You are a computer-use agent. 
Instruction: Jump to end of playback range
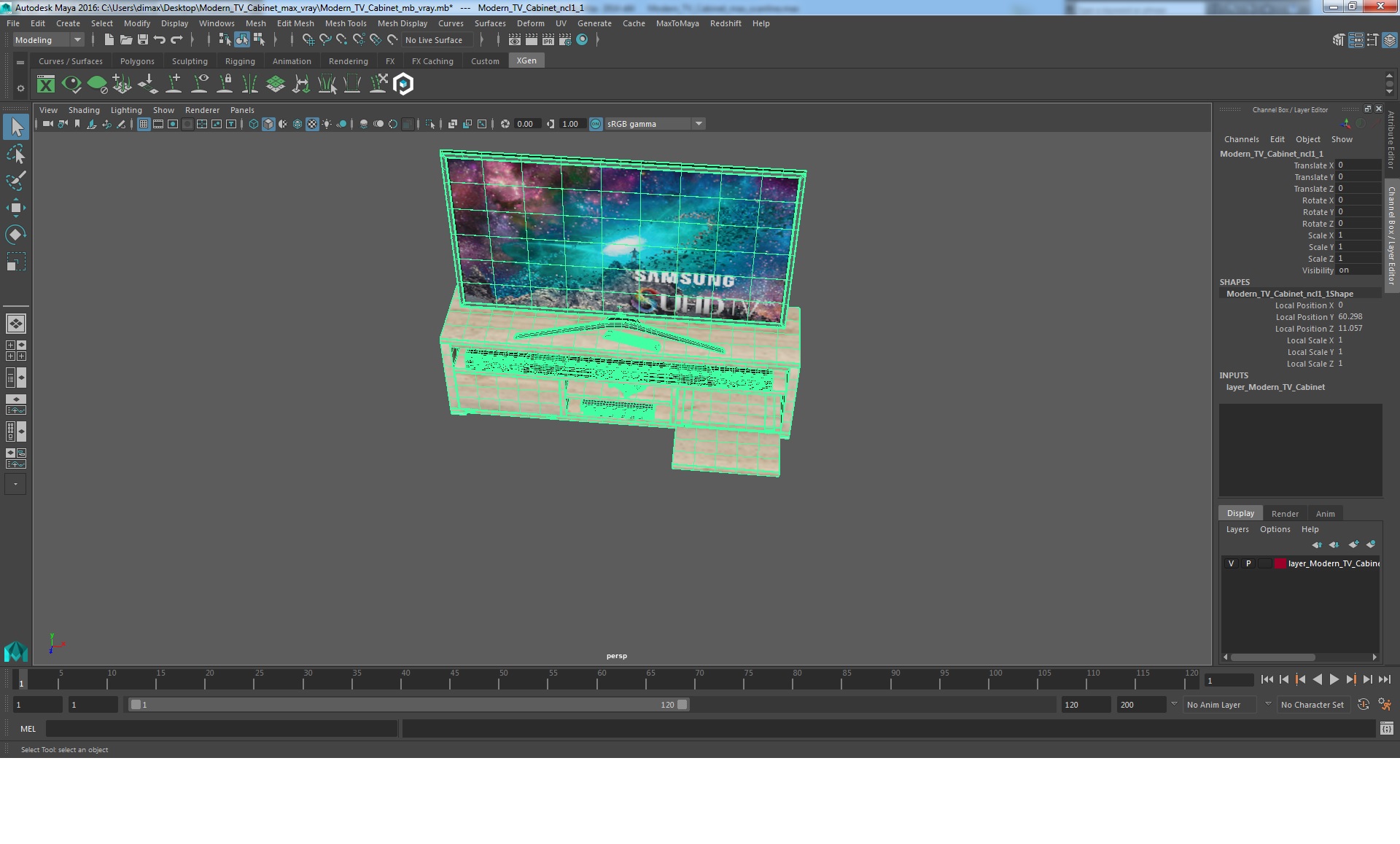1384,679
